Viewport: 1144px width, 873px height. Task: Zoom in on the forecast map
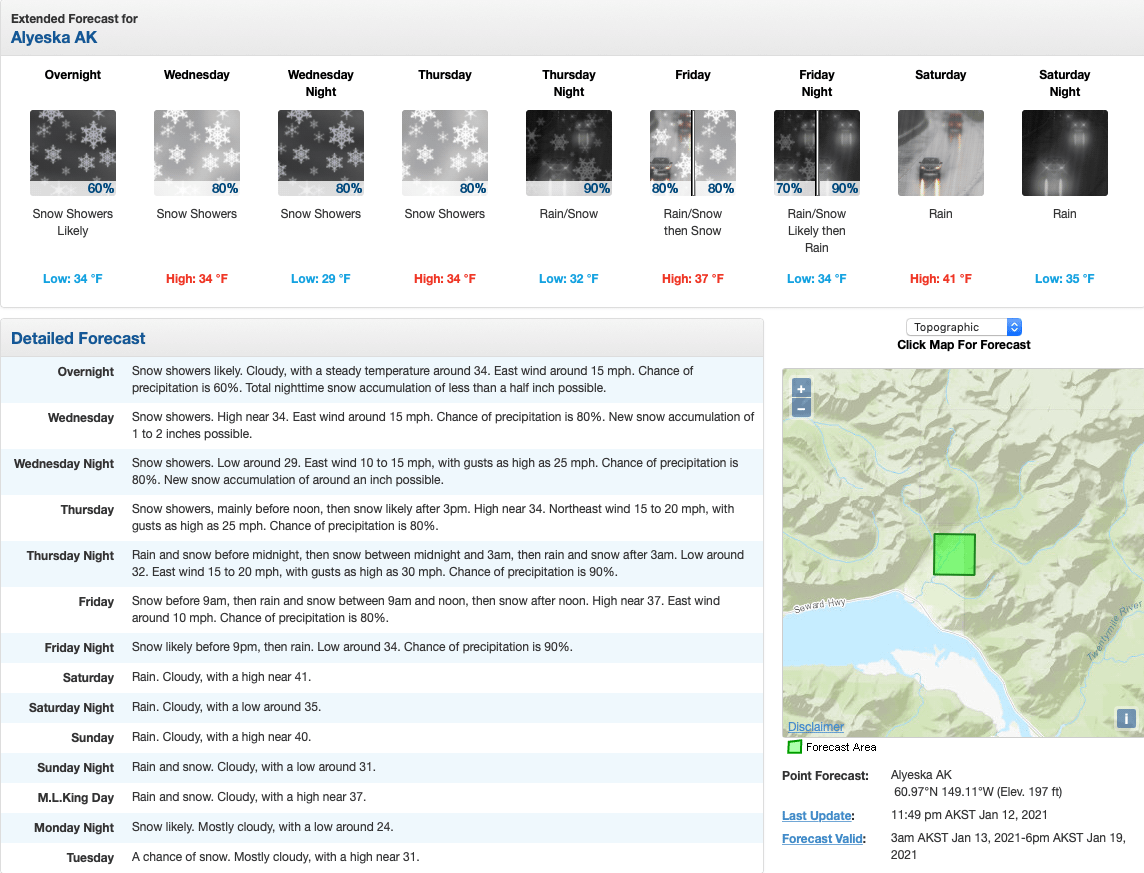[x=801, y=389]
